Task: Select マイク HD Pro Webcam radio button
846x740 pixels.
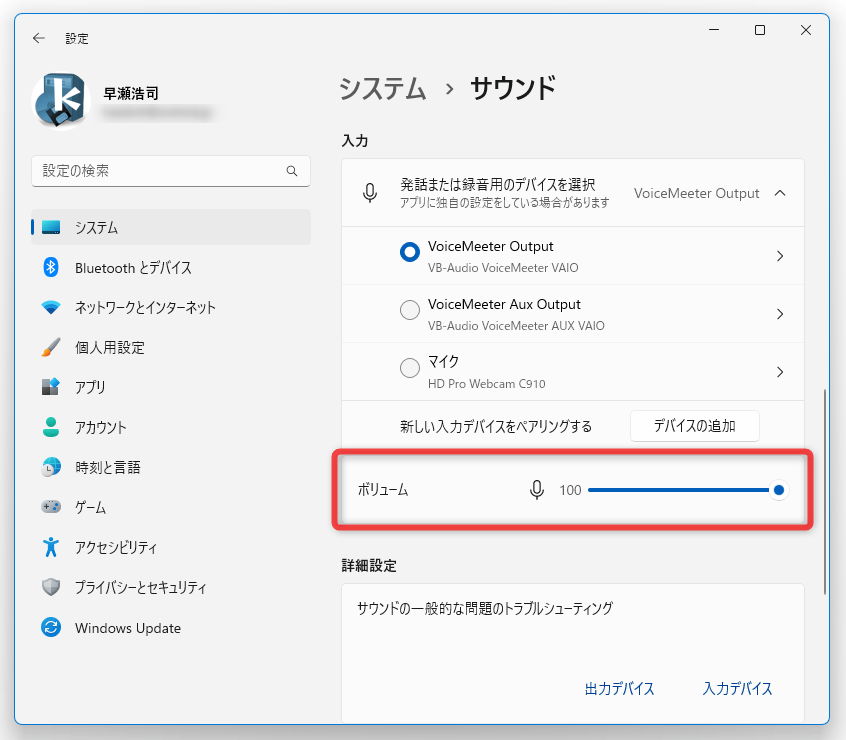Action: coord(410,368)
